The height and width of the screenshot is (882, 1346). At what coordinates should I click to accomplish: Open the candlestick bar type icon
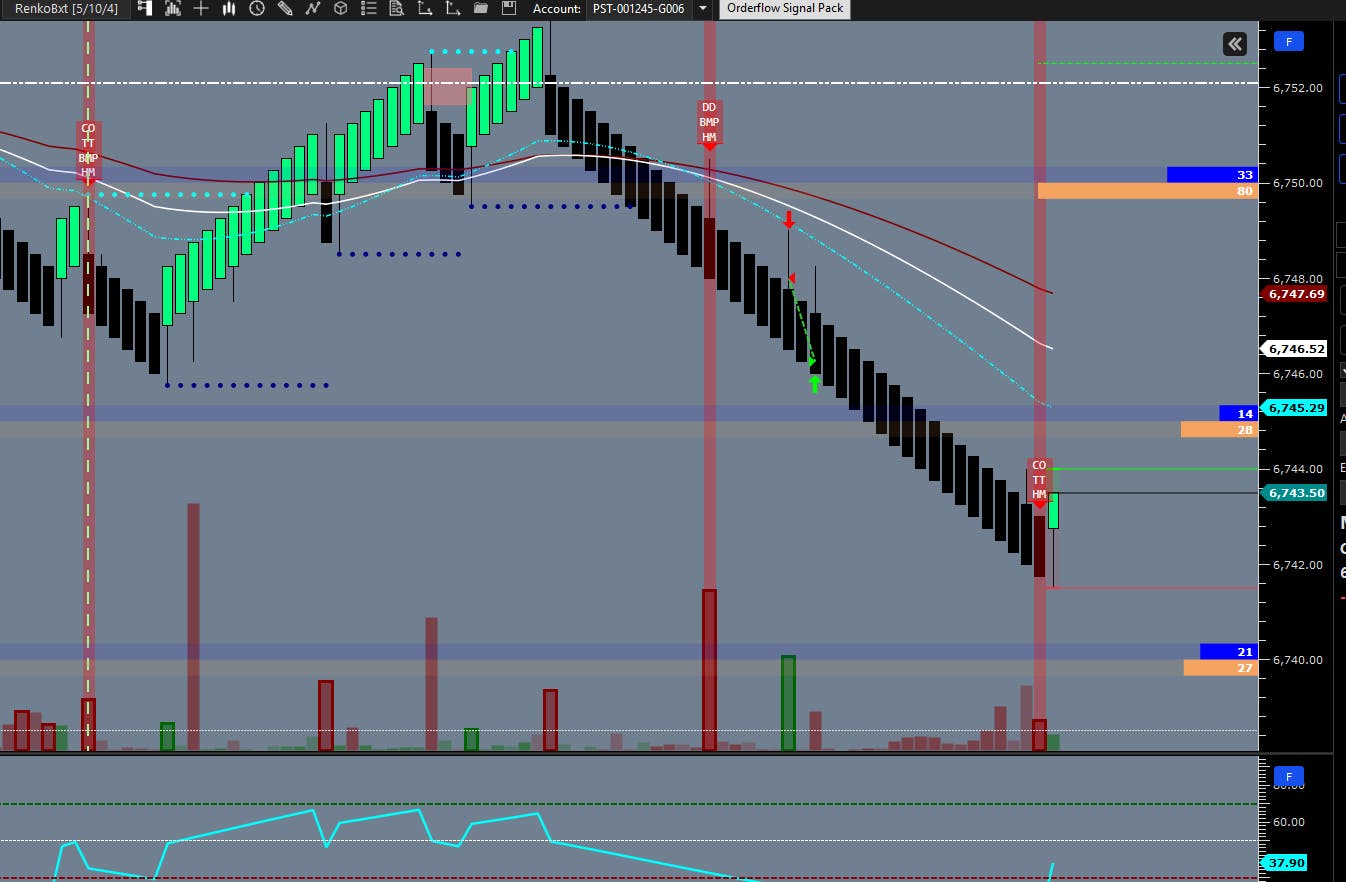click(230, 8)
